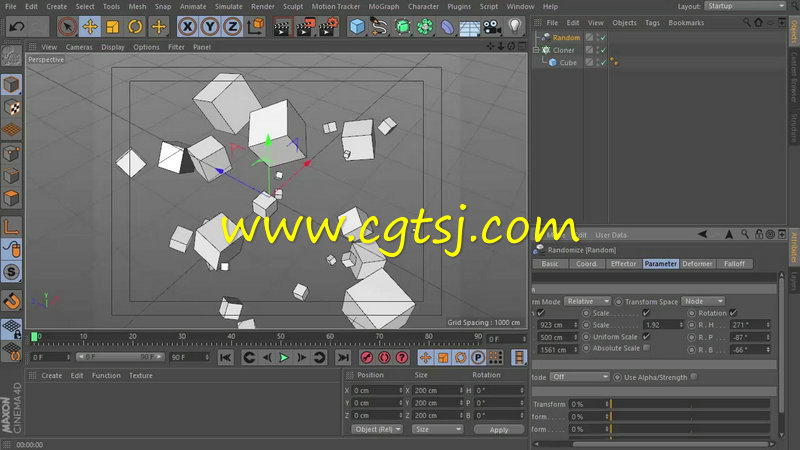The image size is (800, 450).
Task: Open Size mode dropdown
Action: pos(437,429)
